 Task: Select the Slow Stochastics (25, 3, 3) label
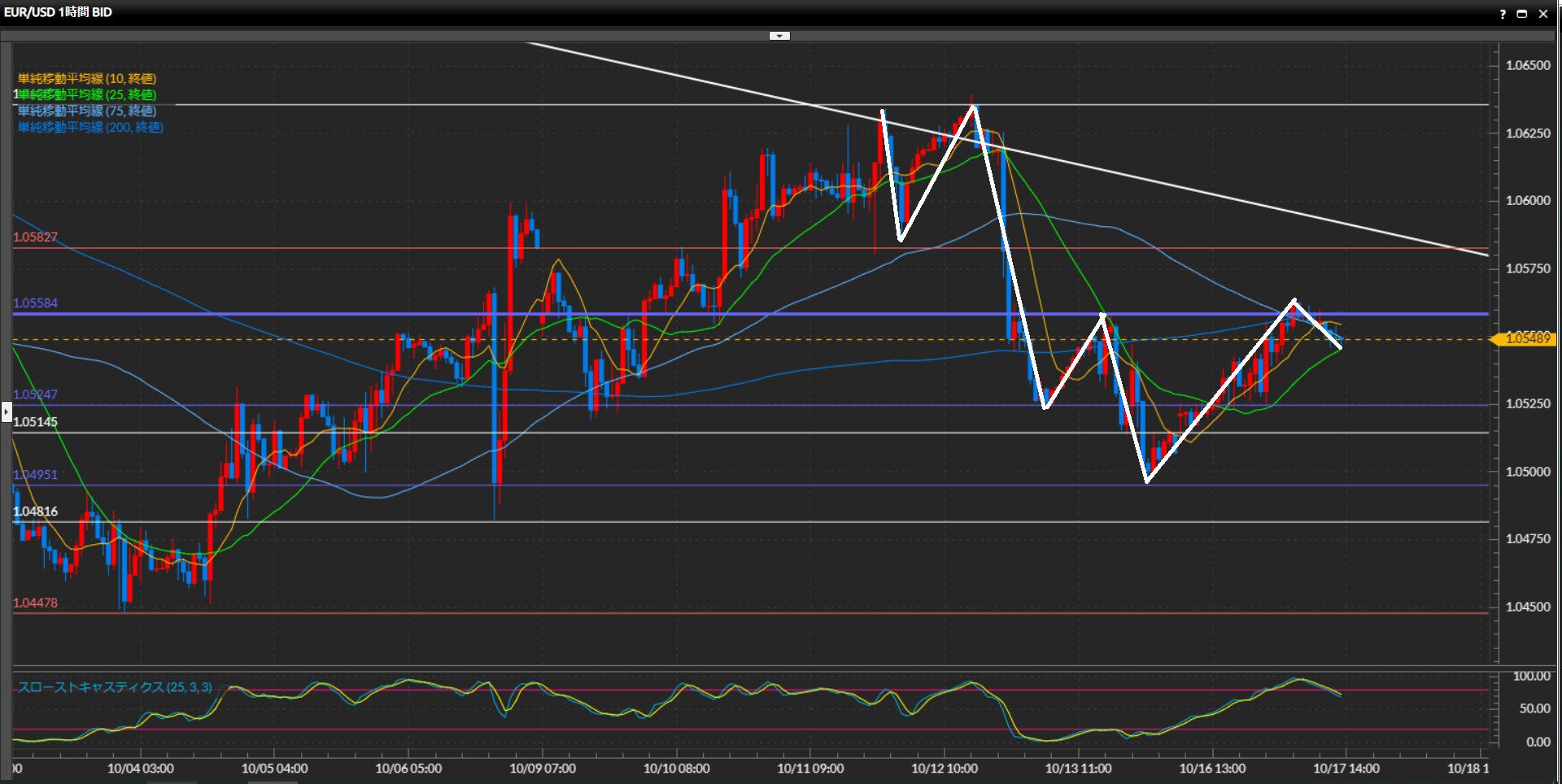click(x=115, y=687)
